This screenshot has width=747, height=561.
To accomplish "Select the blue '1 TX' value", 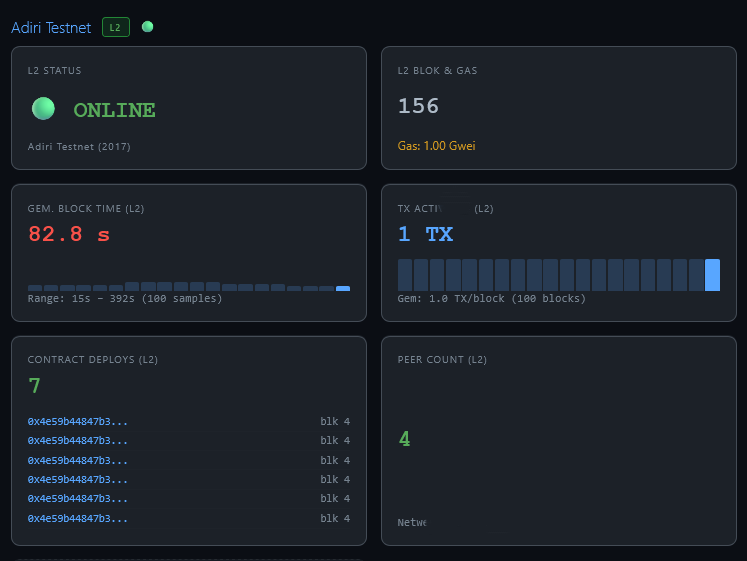I will click(425, 234).
